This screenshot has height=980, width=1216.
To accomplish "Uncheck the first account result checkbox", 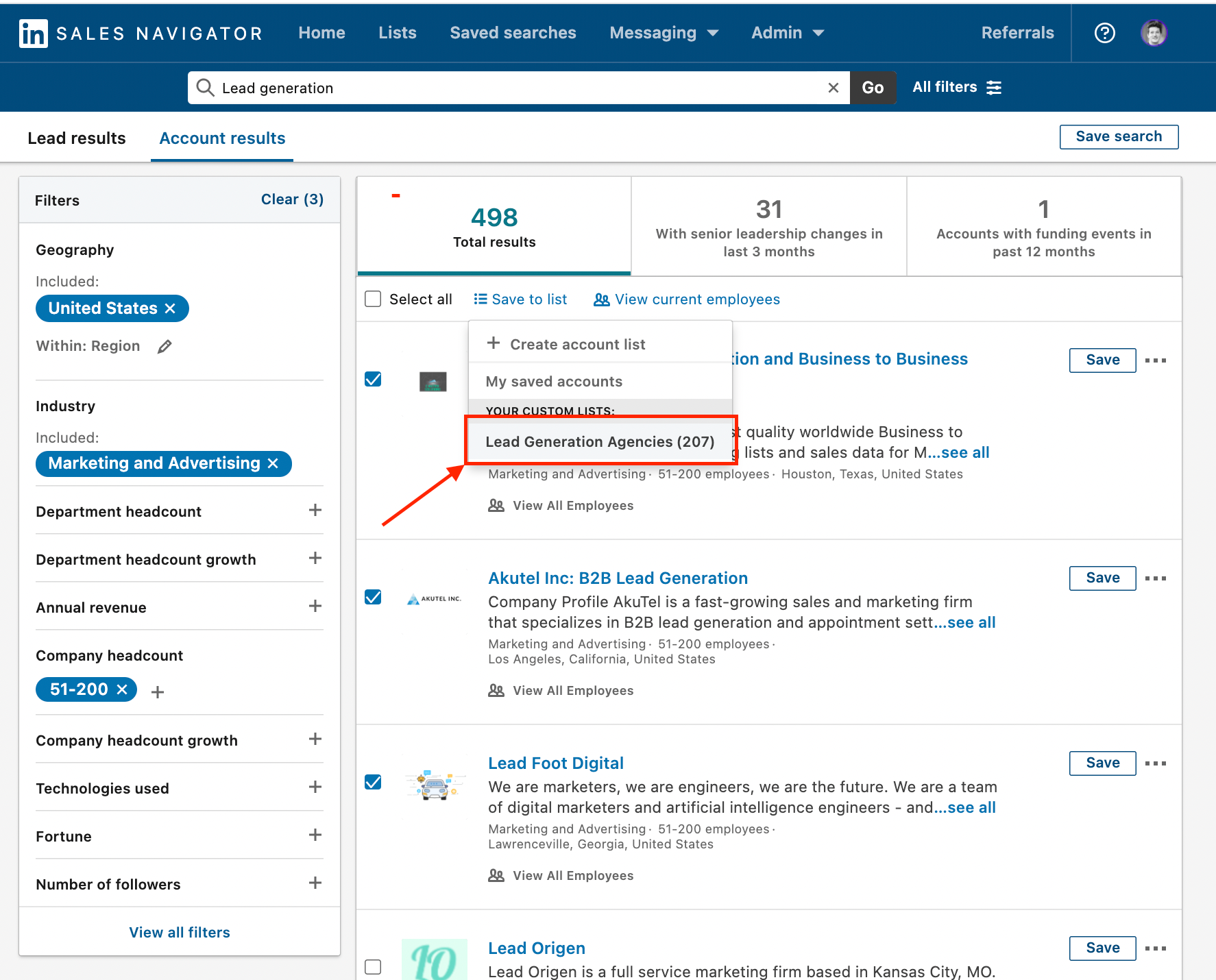I will pyautogui.click(x=373, y=379).
